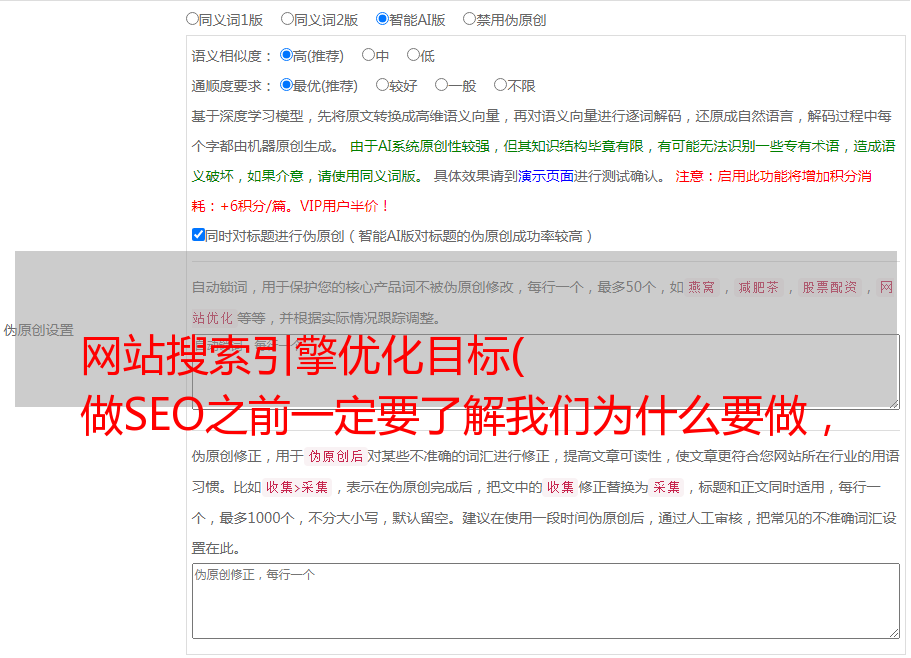Click the 收集>采集 example term
This screenshot has height=658, width=911.
pos(297,487)
